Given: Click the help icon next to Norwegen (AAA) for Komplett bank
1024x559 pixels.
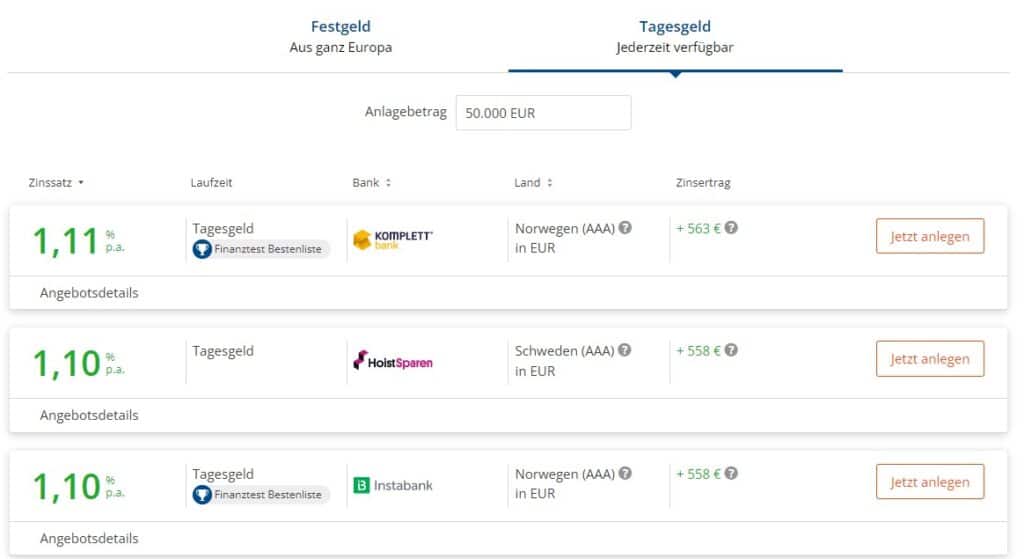Looking at the screenshot, I should 625,228.
